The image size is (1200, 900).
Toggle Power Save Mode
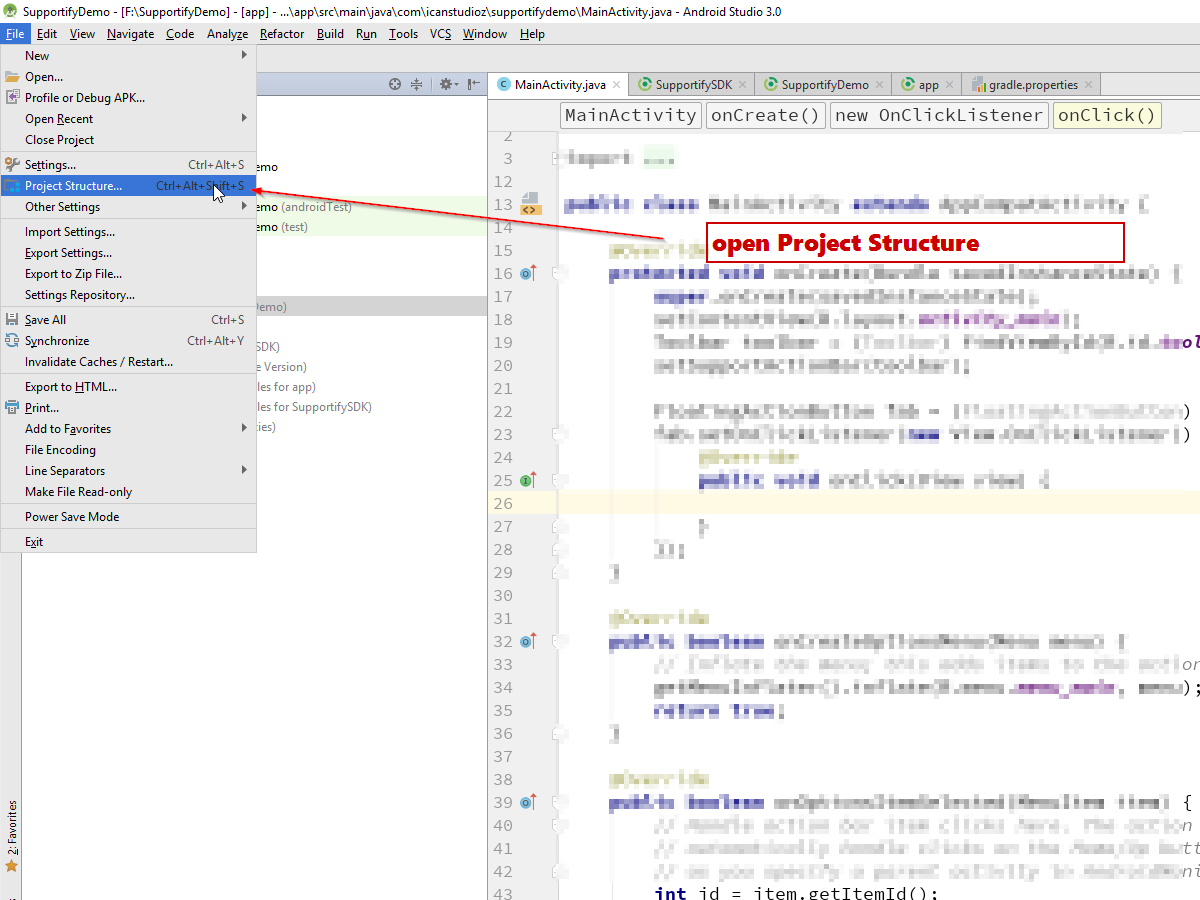pos(128,517)
